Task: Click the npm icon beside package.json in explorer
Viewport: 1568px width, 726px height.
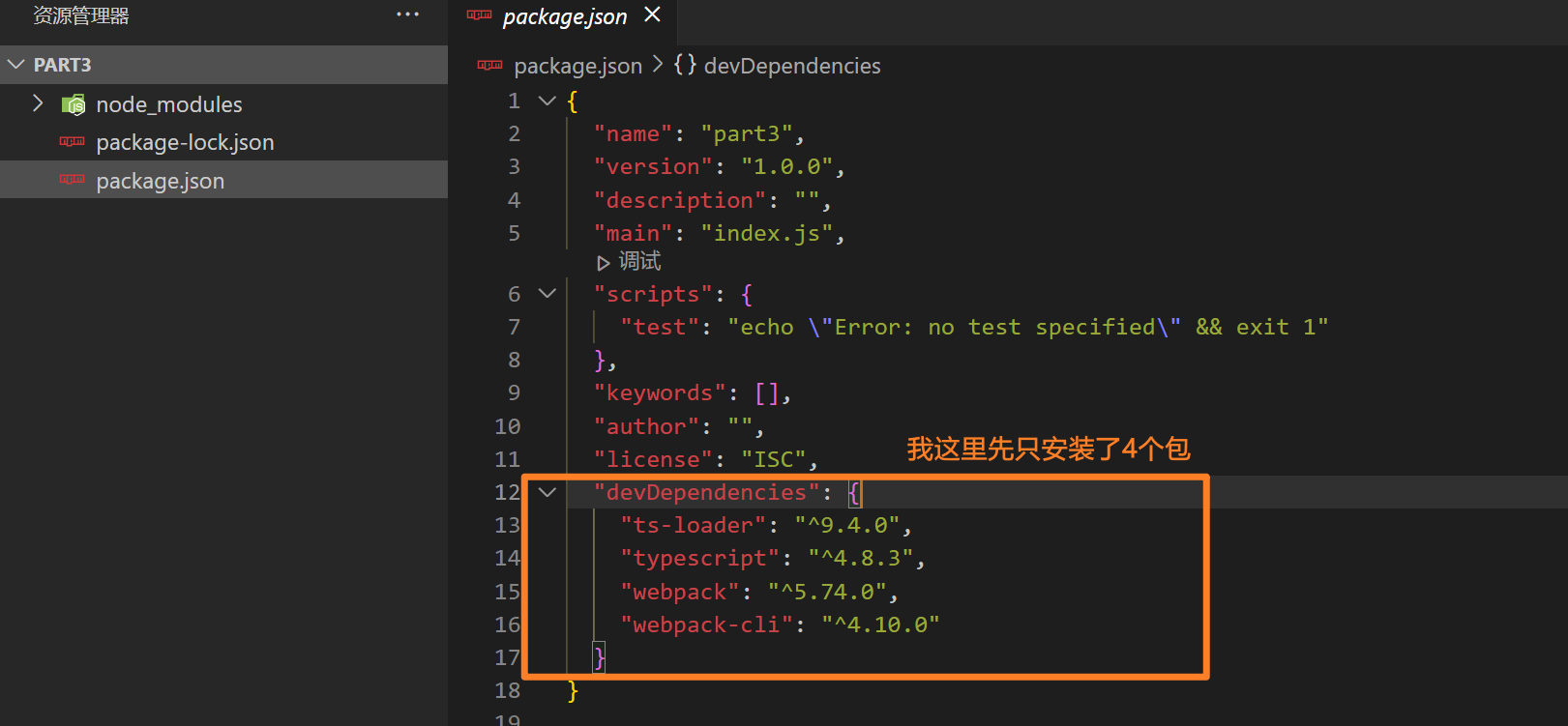Action: pos(72,180)
